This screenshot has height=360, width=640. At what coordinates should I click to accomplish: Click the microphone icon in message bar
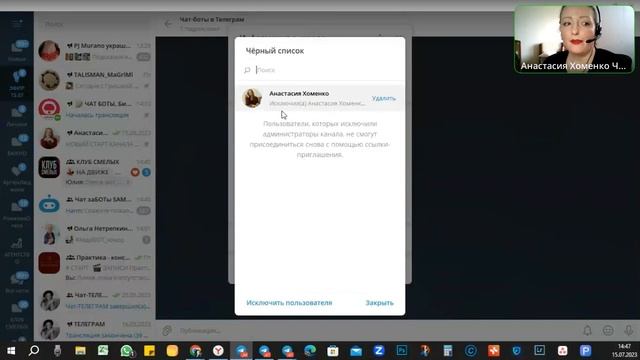(629, 330)
